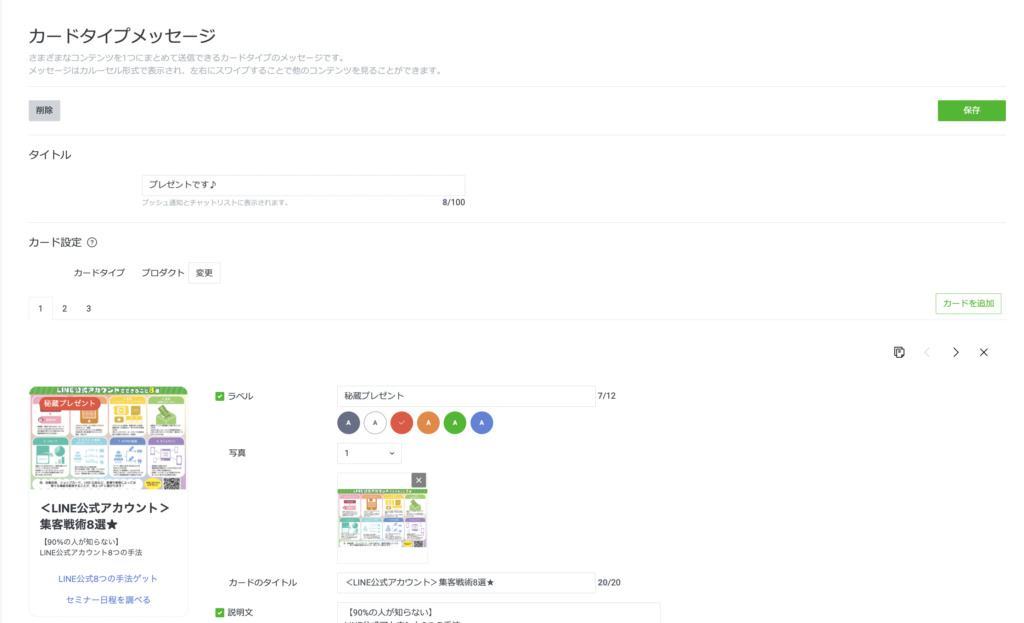1024x623 pixels.
Task: Remove this card with the X icon
Action: point(983,352)
